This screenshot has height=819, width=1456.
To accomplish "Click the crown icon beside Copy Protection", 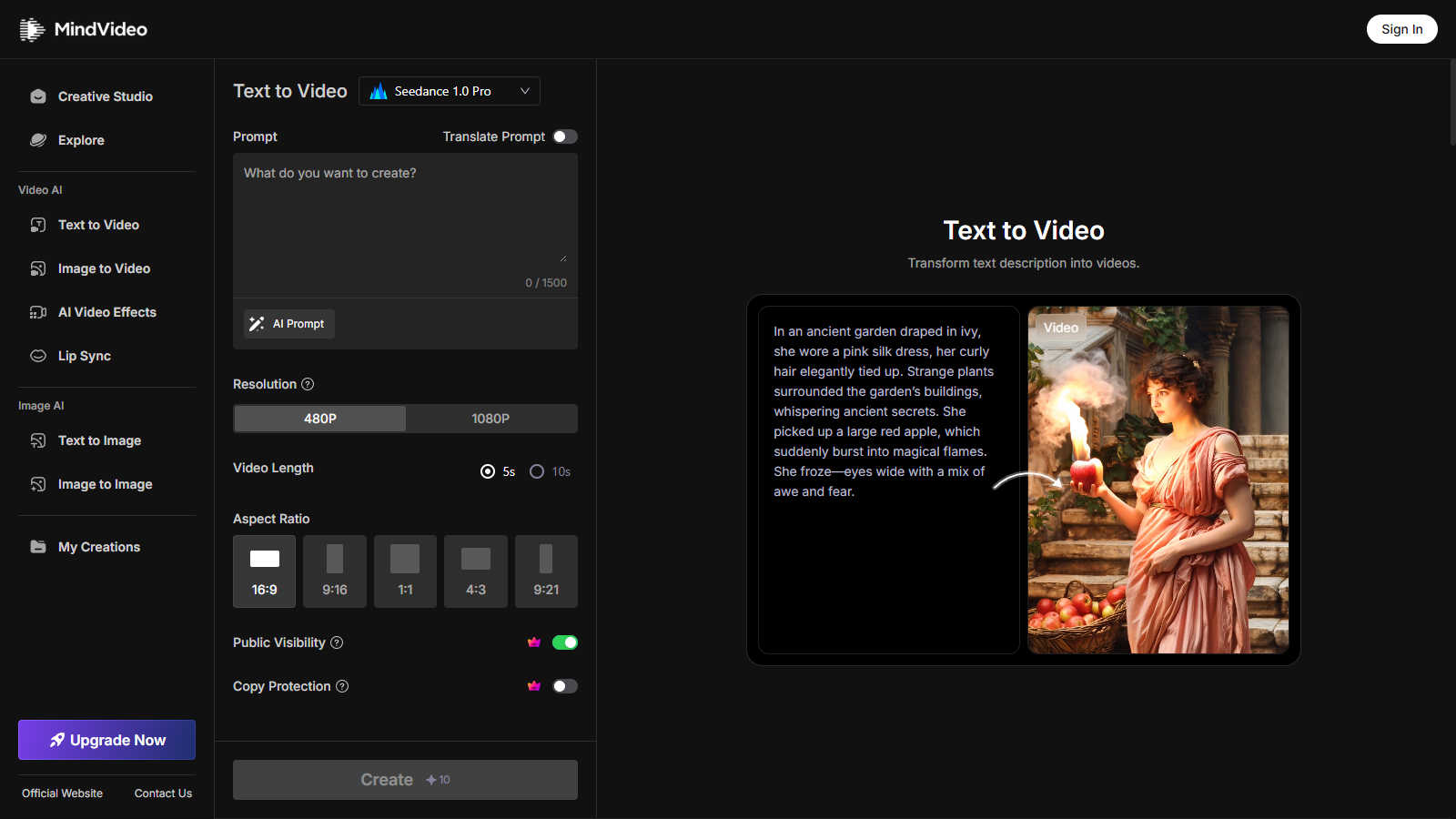I will point(534,686).
